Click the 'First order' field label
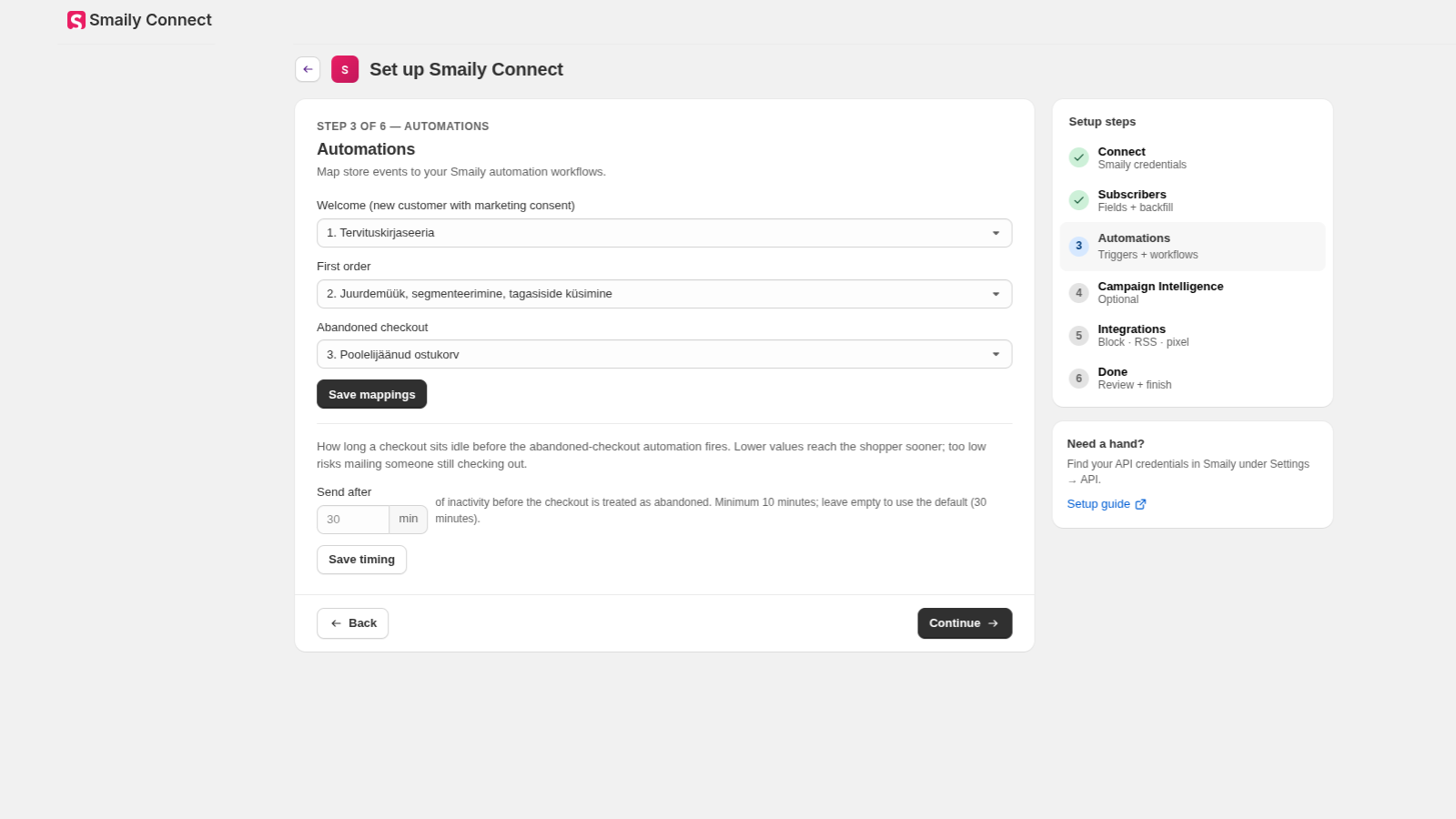Screen dimensions: 1456x819 click(x=344, y=267)
